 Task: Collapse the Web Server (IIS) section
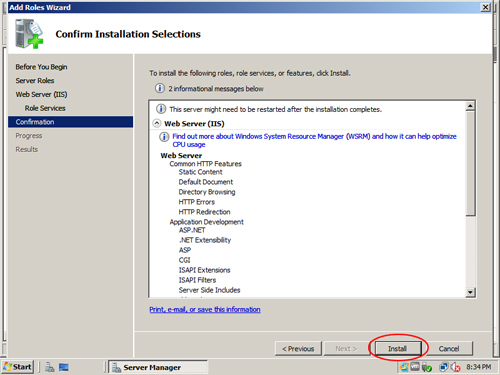(157, 123)
